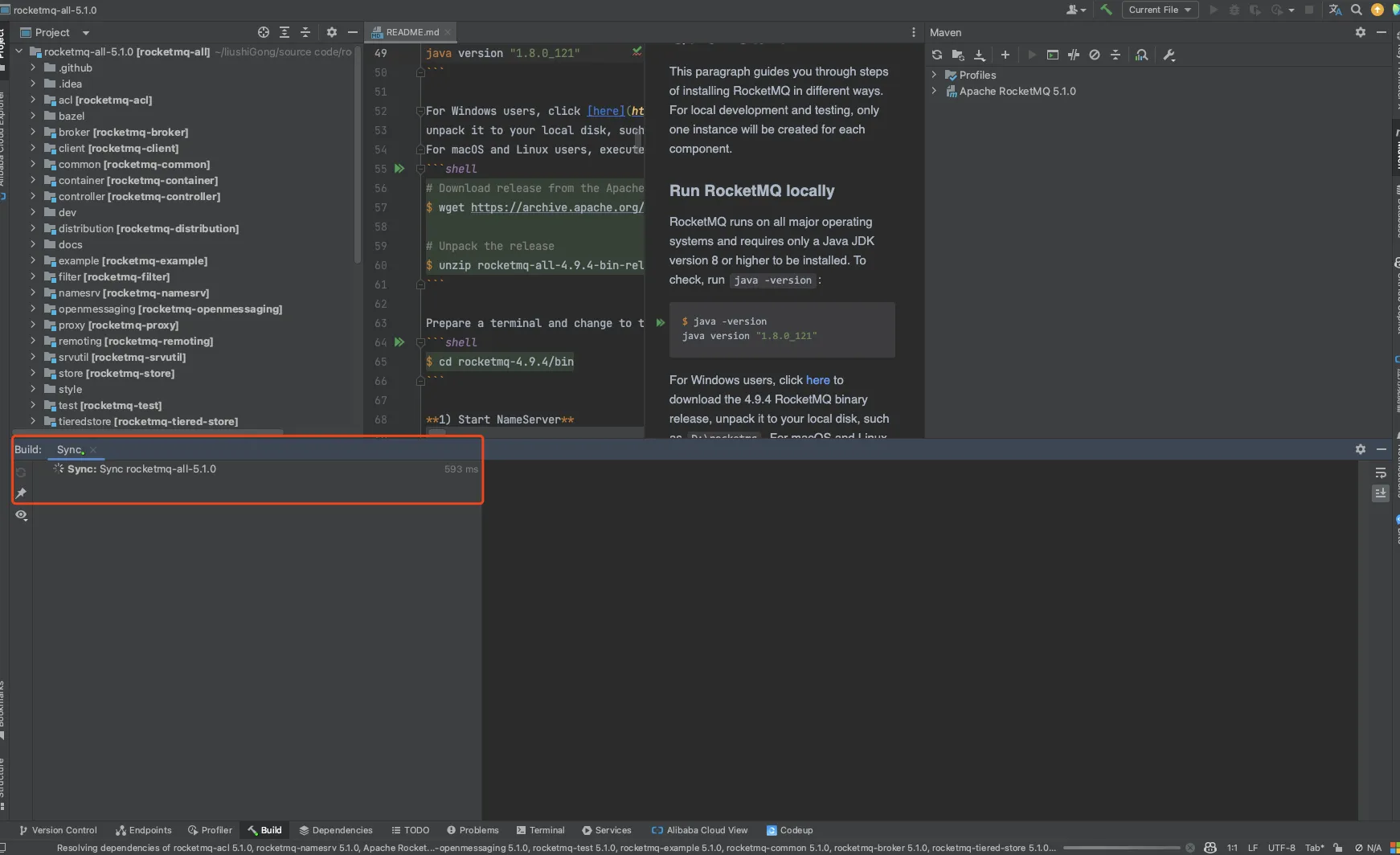
Task: Click the dependency resolving progress bar
Action: click(x=1122, y=848)
